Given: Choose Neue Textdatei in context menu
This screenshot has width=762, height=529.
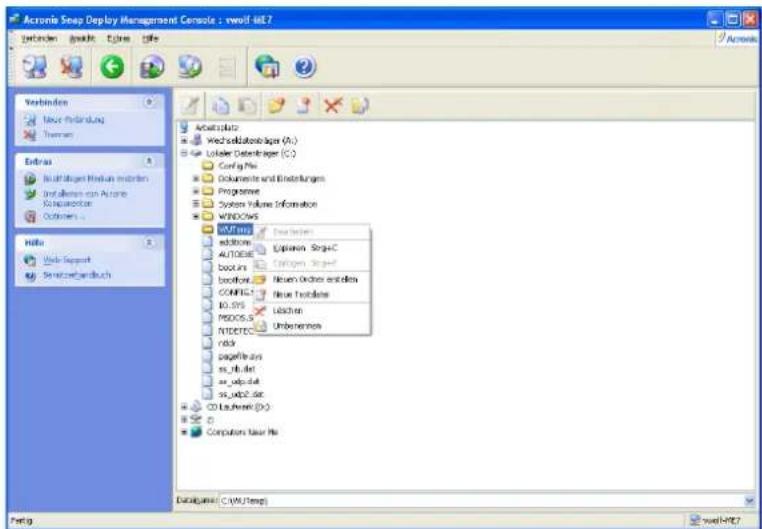Looking at the screenshot, I should coord(312,294).
